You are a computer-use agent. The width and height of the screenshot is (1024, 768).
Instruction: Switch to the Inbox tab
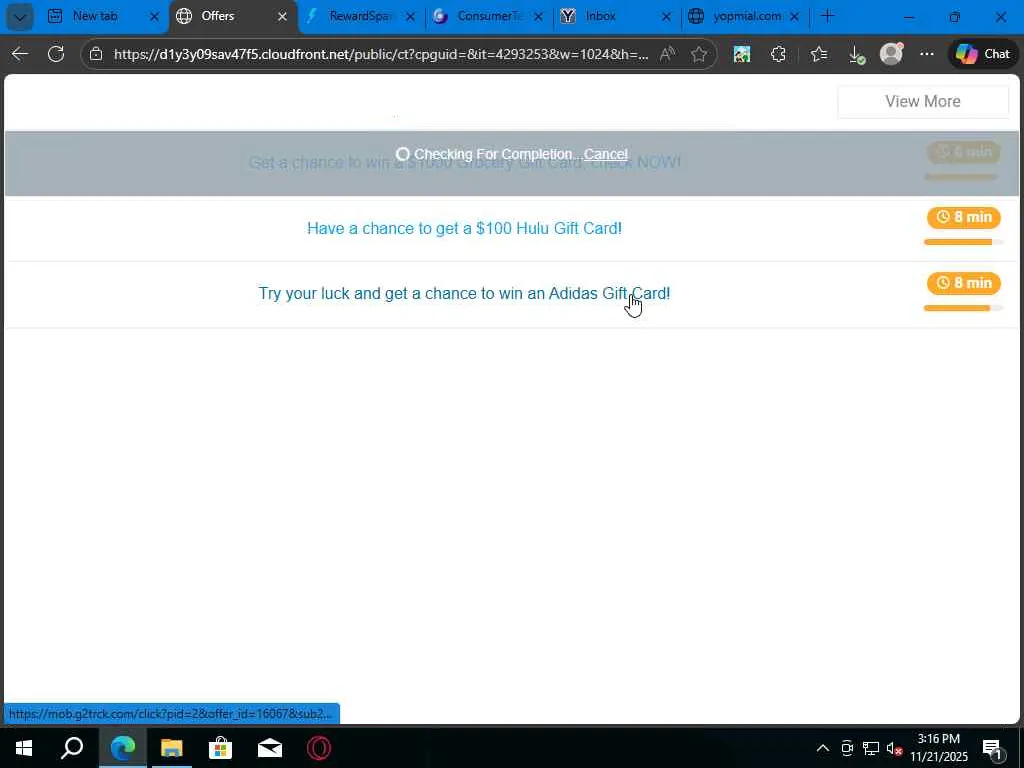tap(600, 16)
